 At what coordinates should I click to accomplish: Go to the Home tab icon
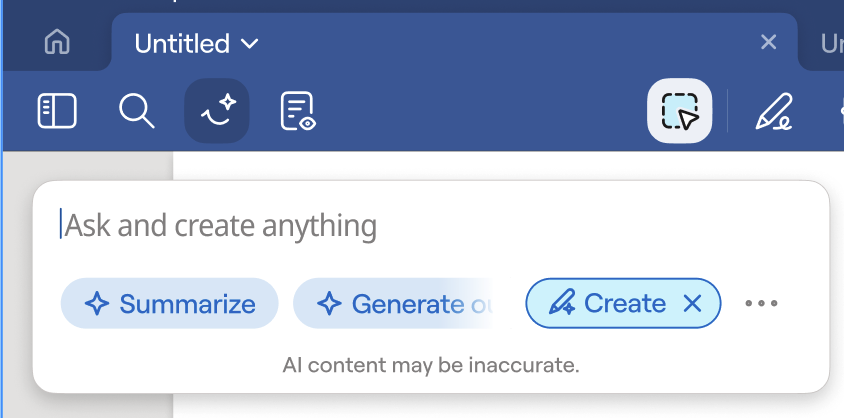point(58,43)
